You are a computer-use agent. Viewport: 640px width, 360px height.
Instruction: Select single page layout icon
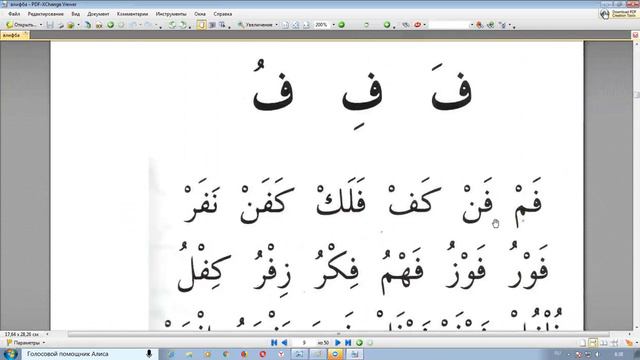[583, 343]
